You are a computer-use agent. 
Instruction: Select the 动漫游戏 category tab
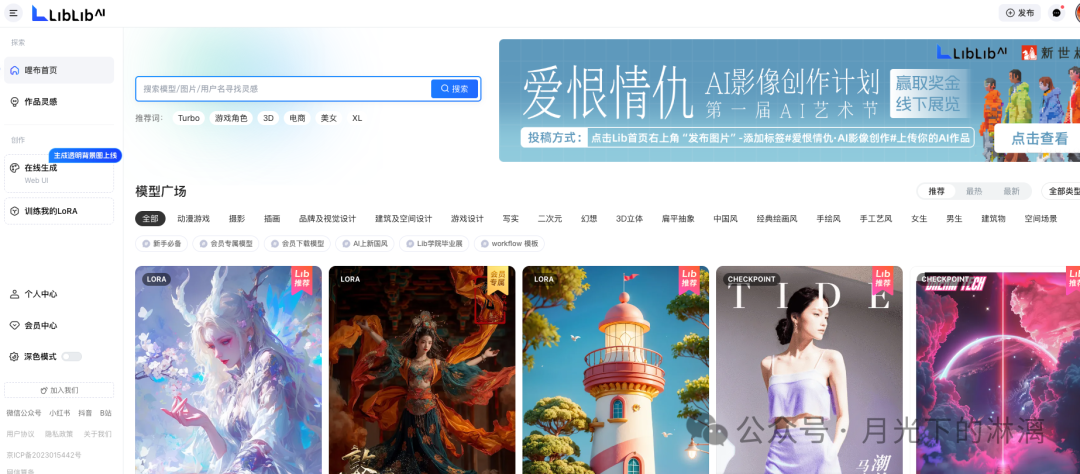[193, 218]
